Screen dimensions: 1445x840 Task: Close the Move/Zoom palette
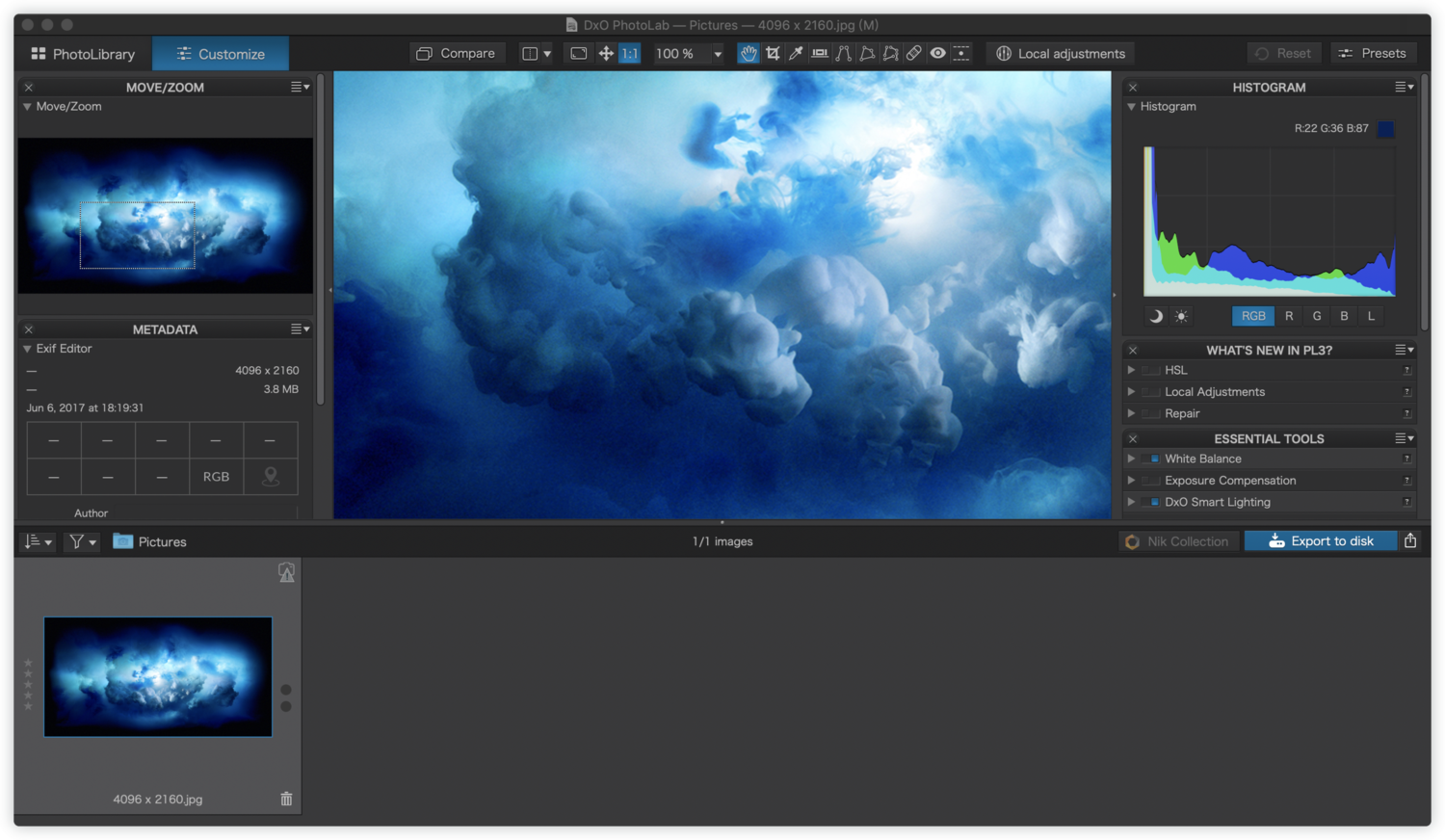pyautogui.click(x=29, y=88)
